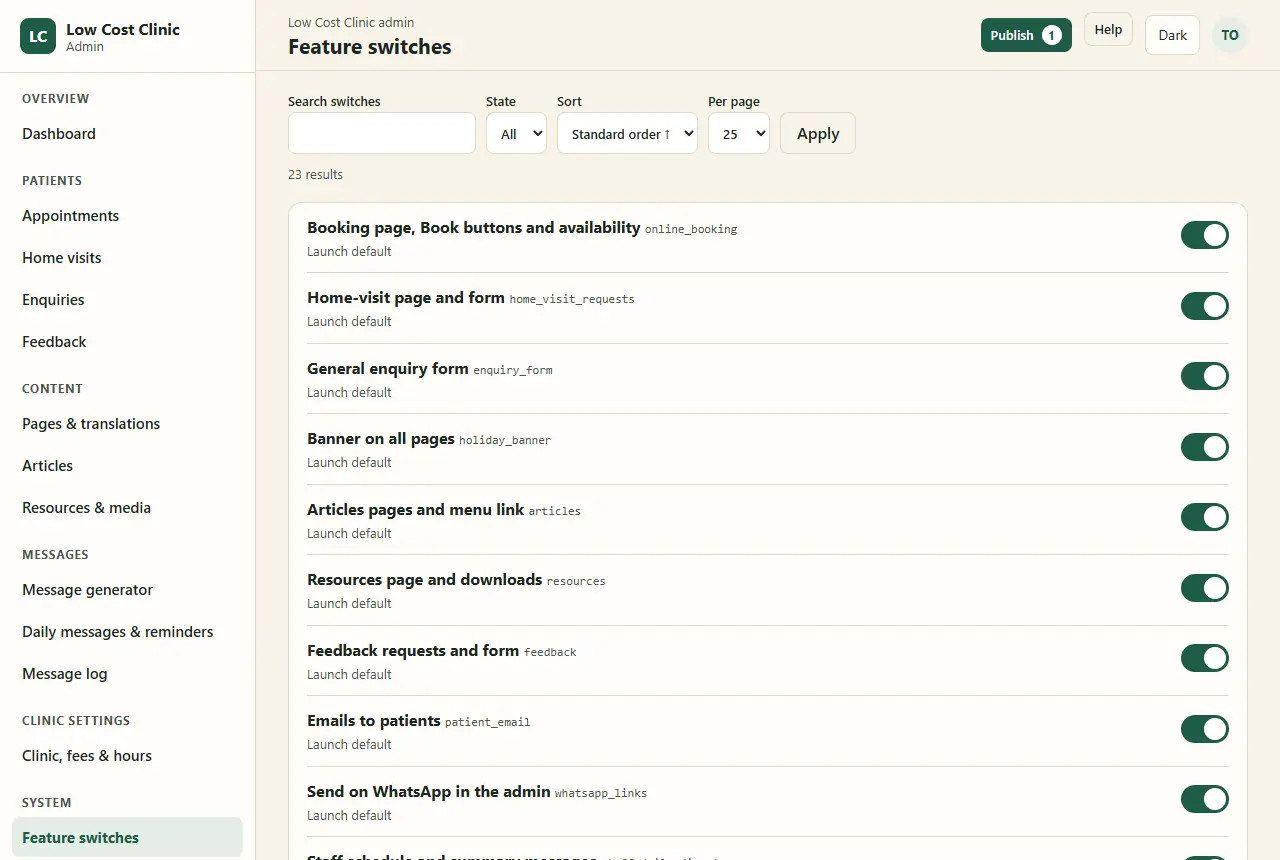Click the 'Emails to patients' row title
The height and width of the screenshot is (860, 1280).
pos(374,721)
